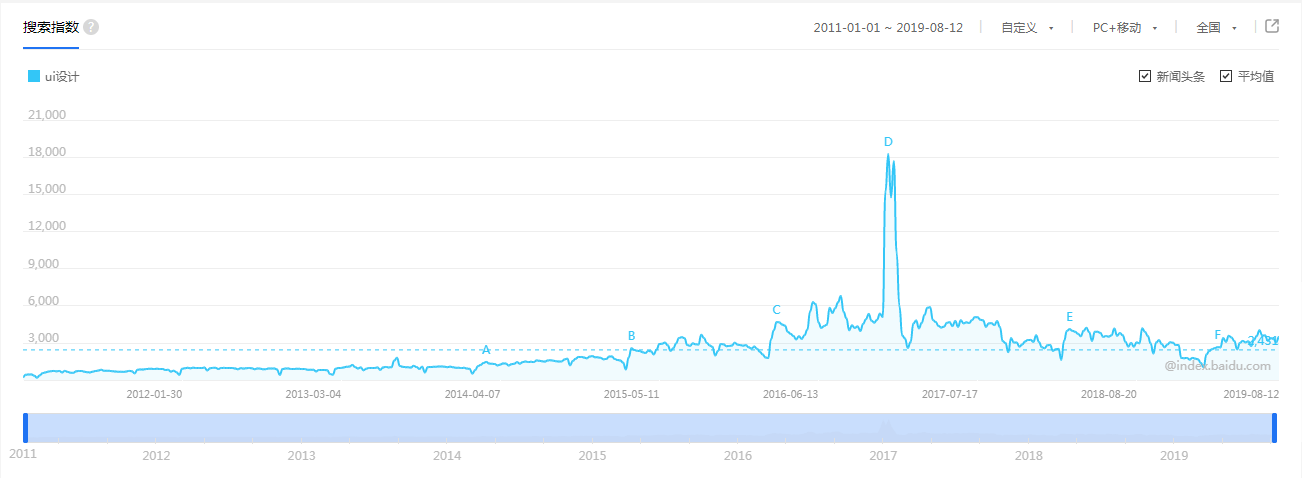Open the 全国 region dropdown
This screenshot has width=1302, height=478.
click(x=1217, y=28)
